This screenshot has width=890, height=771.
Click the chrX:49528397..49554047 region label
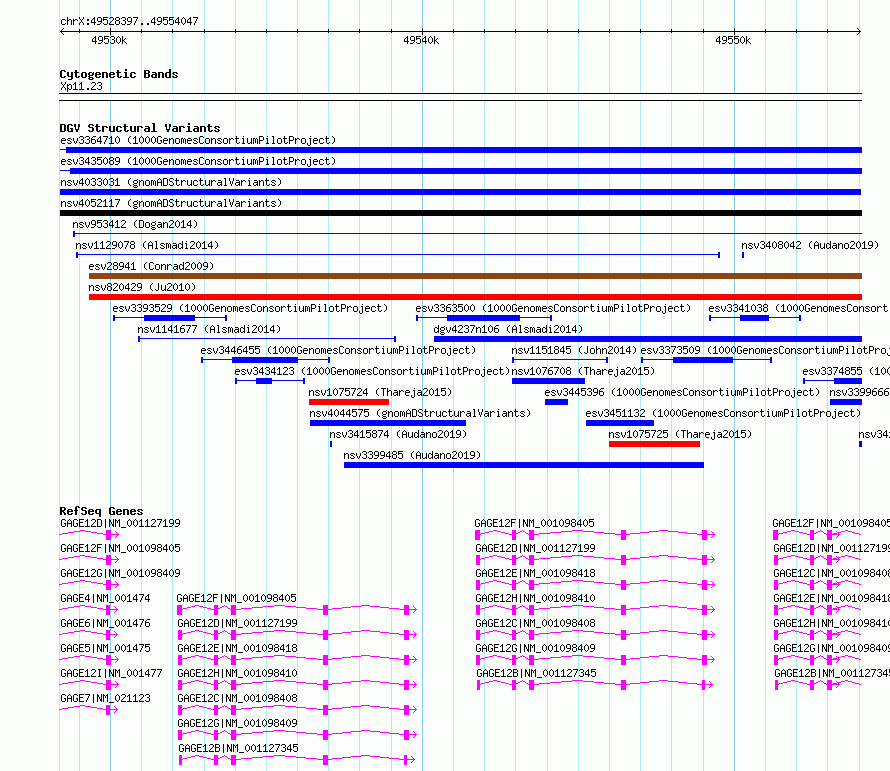click(129, 21)
